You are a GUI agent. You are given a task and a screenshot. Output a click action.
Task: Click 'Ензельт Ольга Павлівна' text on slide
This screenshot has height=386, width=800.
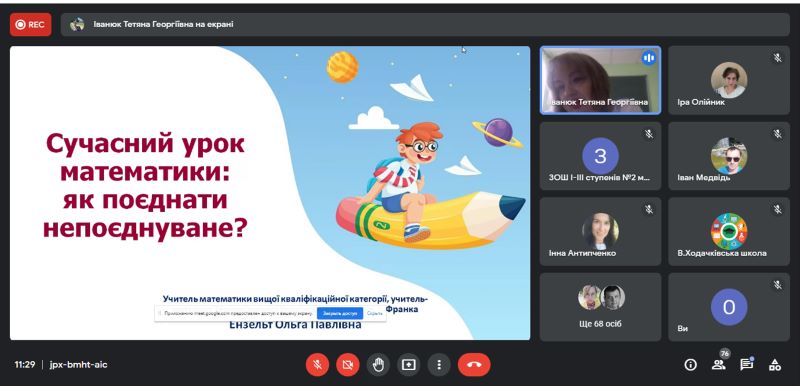[x=295, y=324]
